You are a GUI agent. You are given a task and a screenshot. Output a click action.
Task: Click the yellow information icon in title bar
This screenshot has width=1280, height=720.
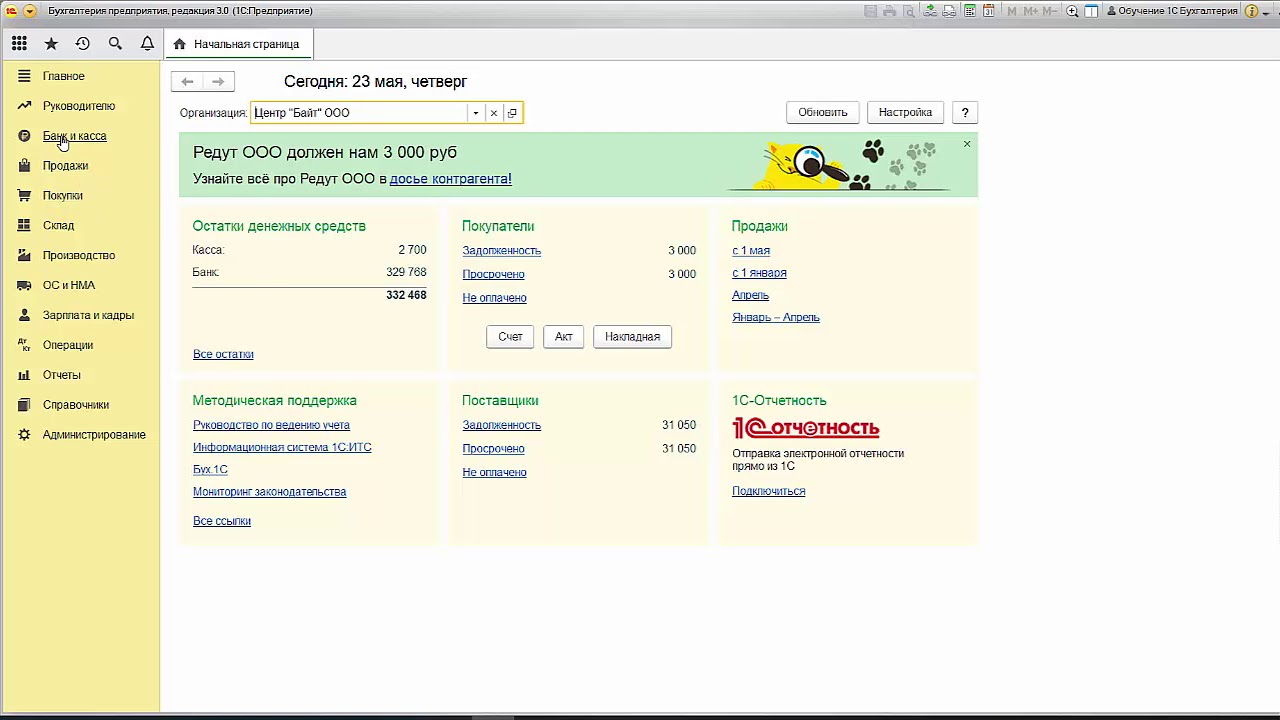tap(1251, 11)
